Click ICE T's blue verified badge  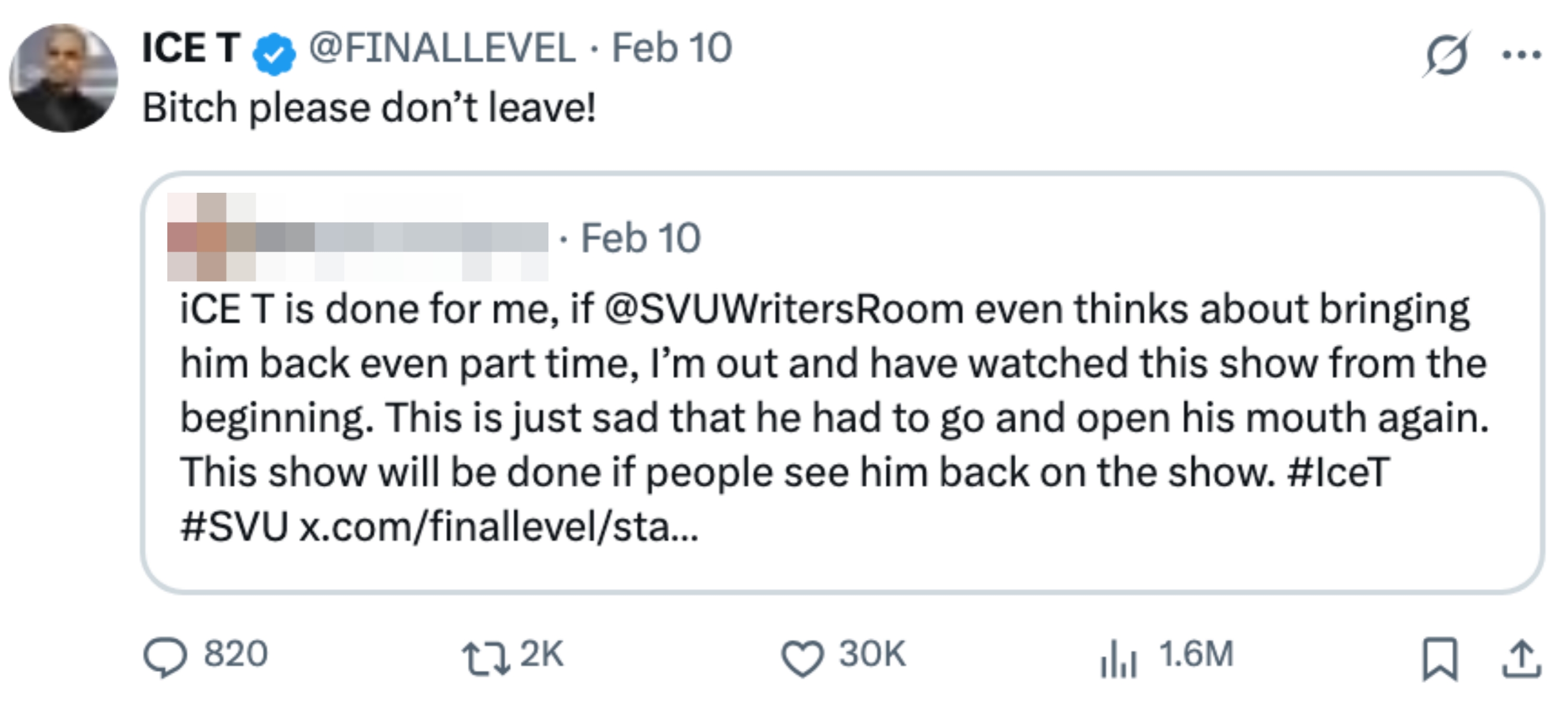274,53
